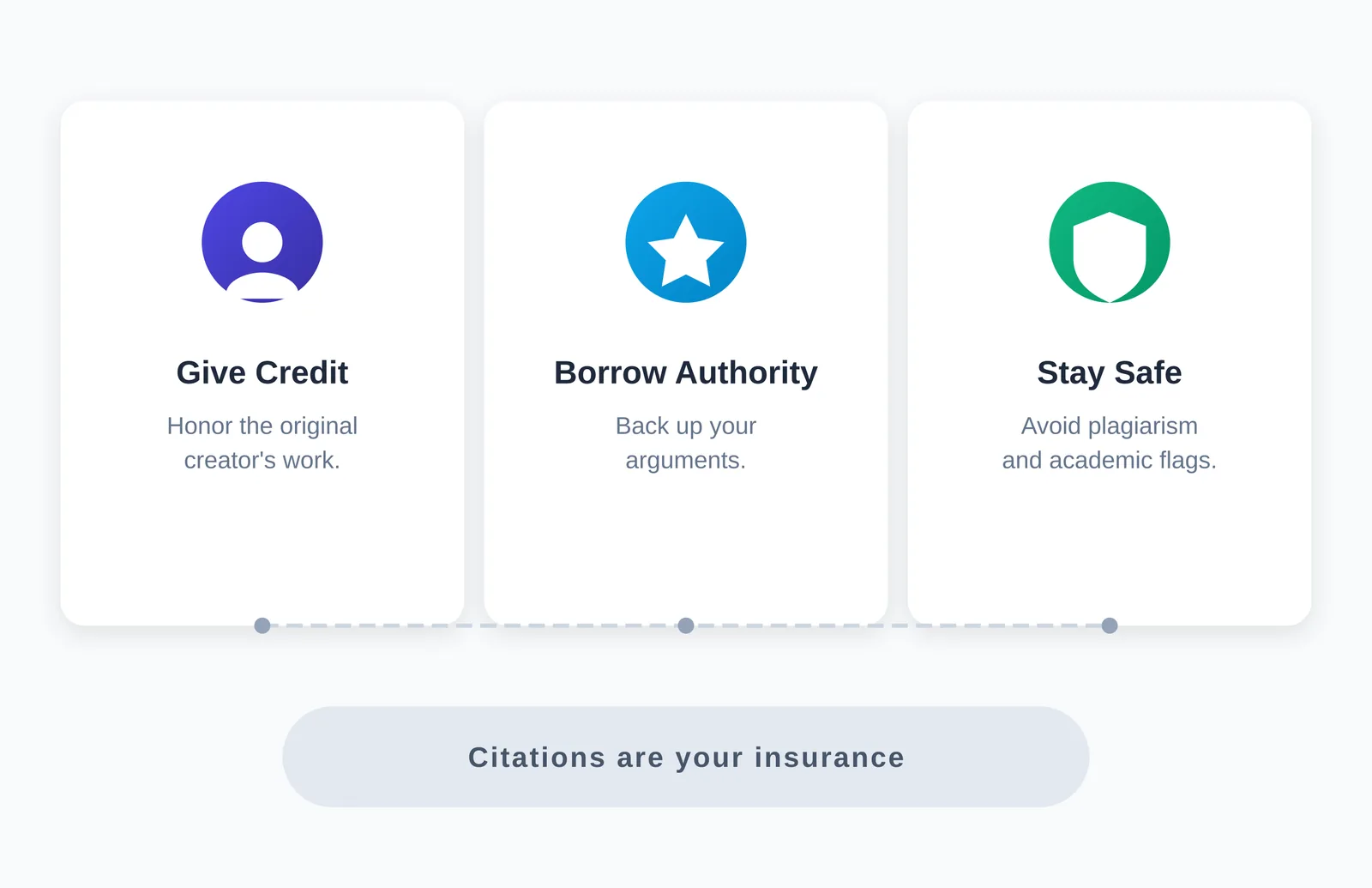The width and height of the screenshot is (1372, 888).
Task: Click the purple person icon
Action: (x=262, y=242)
